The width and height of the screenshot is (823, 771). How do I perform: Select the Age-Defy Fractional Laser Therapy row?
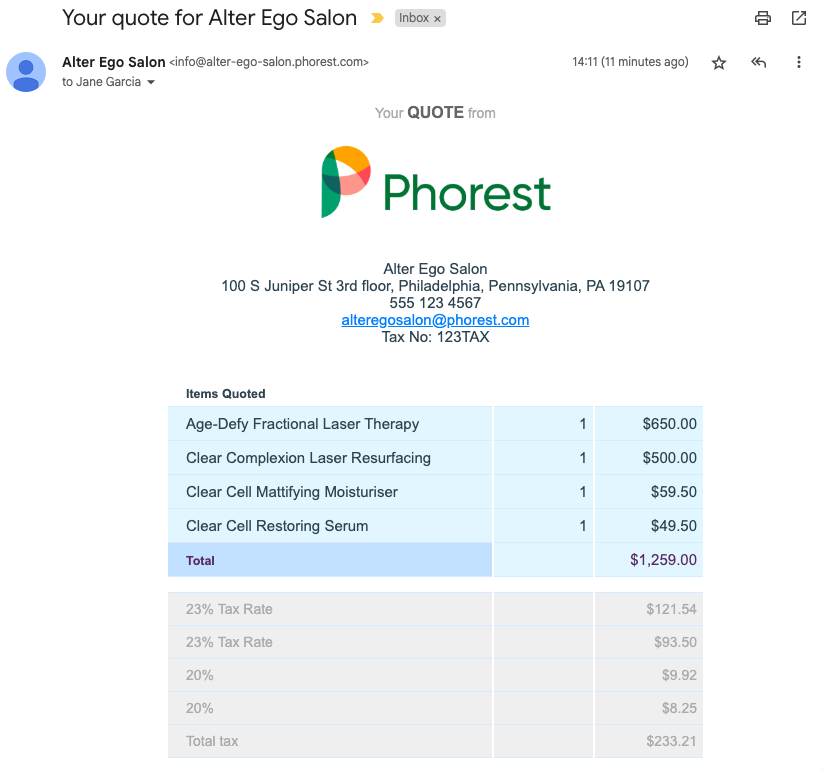point(302,424)
